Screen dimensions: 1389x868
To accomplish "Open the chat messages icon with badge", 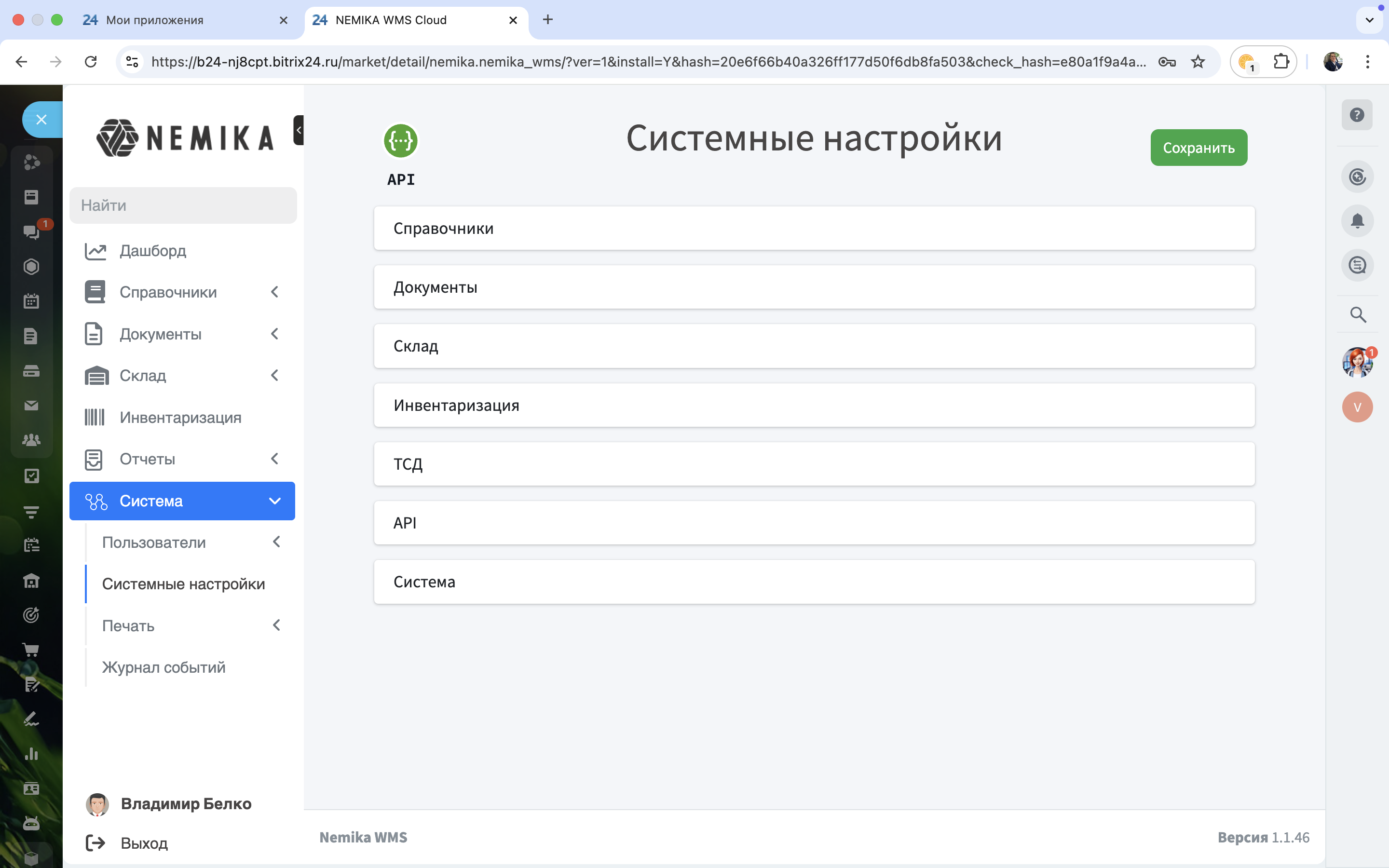I will pos(31,231).
